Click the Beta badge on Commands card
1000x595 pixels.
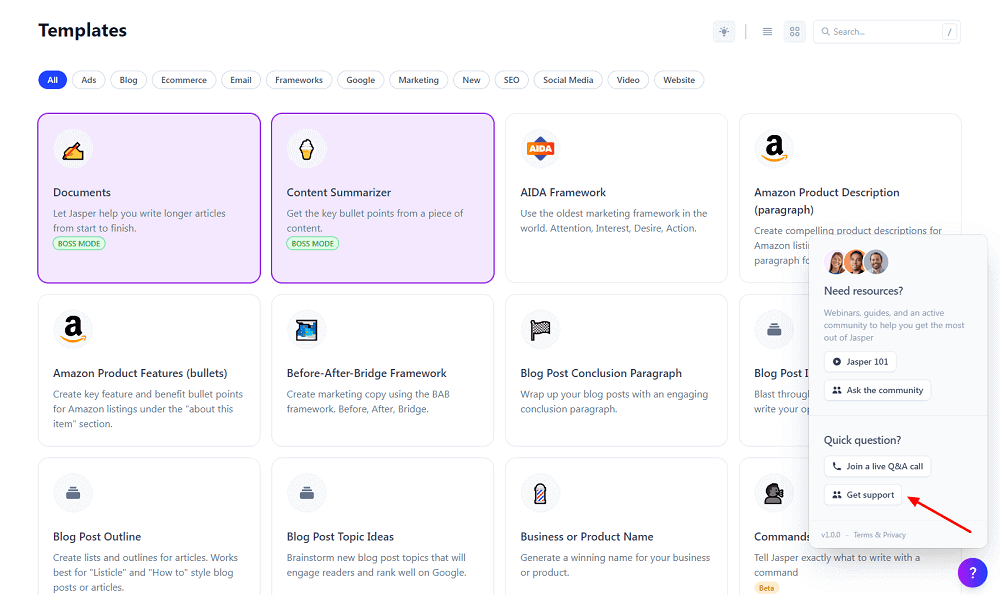pyautogui.click(x=767, y=588)
